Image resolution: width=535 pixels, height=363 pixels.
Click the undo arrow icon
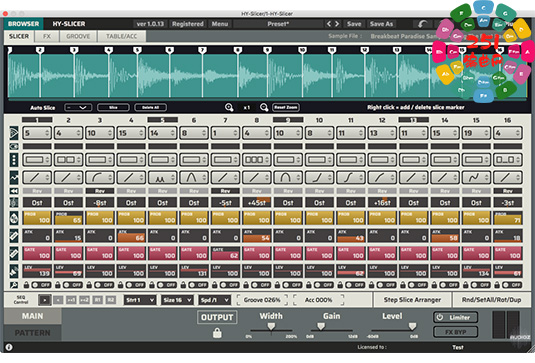pyautogui.click(x=422, y=24)
